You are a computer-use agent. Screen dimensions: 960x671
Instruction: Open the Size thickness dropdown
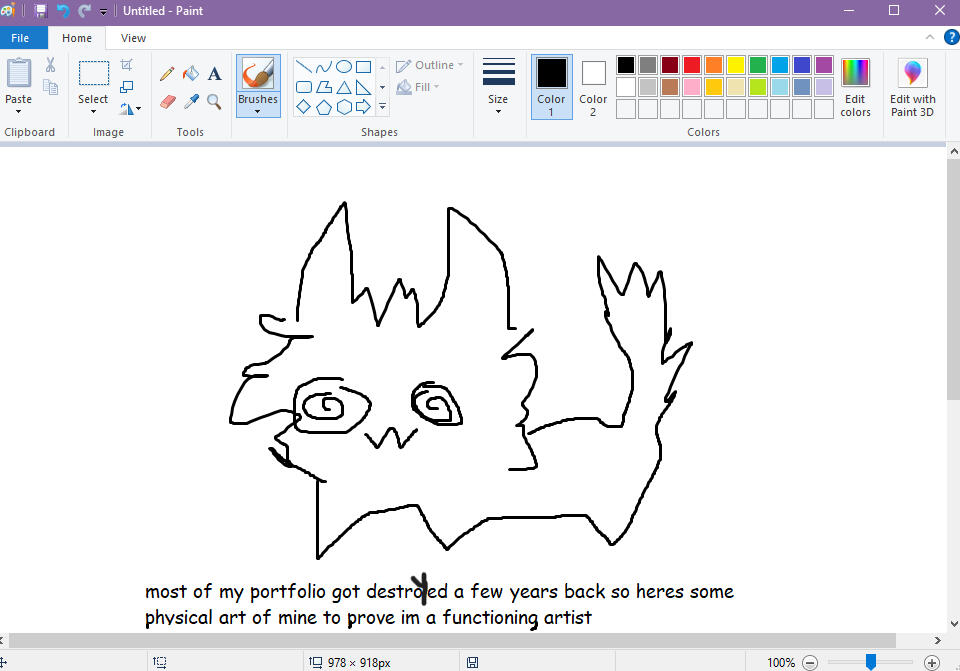coord(498,88)
